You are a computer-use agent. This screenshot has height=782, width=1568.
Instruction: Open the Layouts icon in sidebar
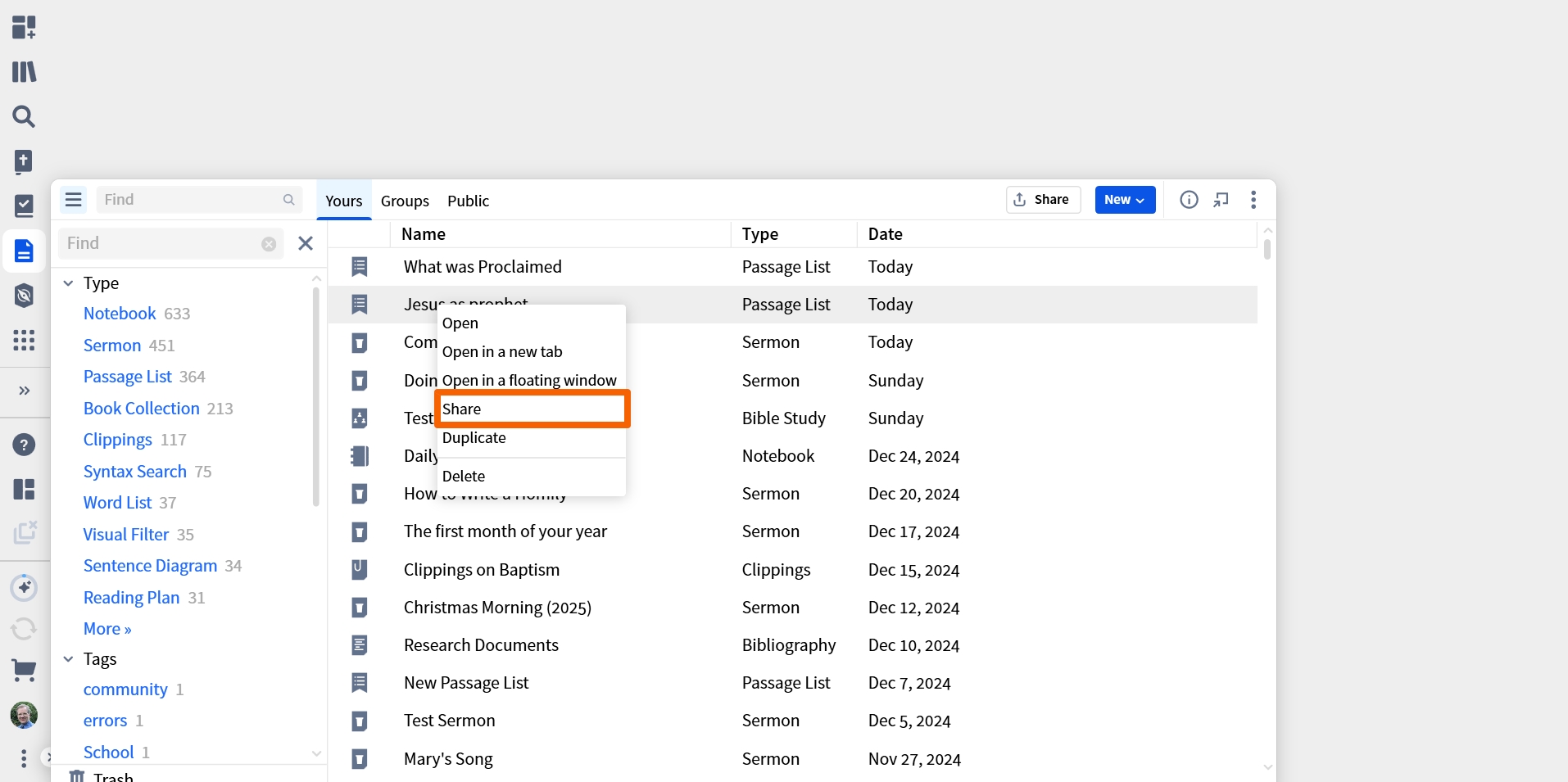24,490
